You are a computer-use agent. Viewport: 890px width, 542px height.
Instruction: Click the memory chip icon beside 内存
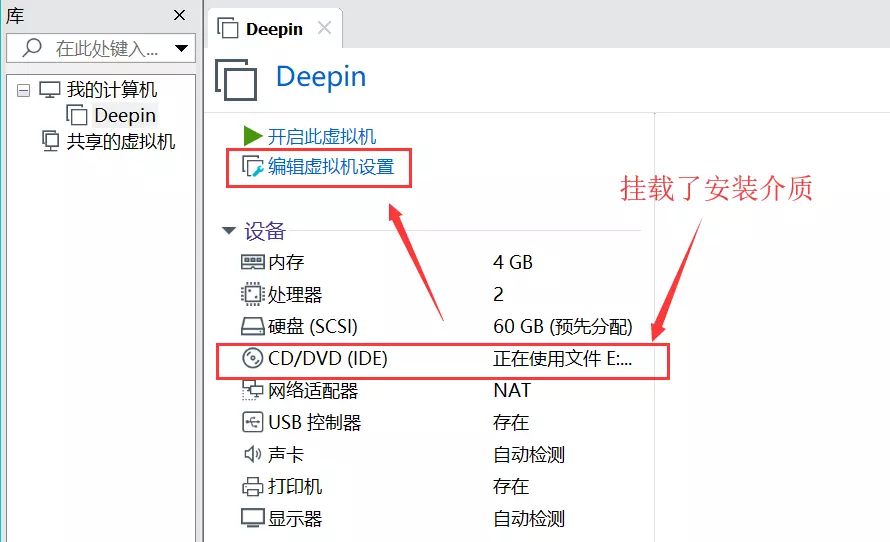pos(253,262)
